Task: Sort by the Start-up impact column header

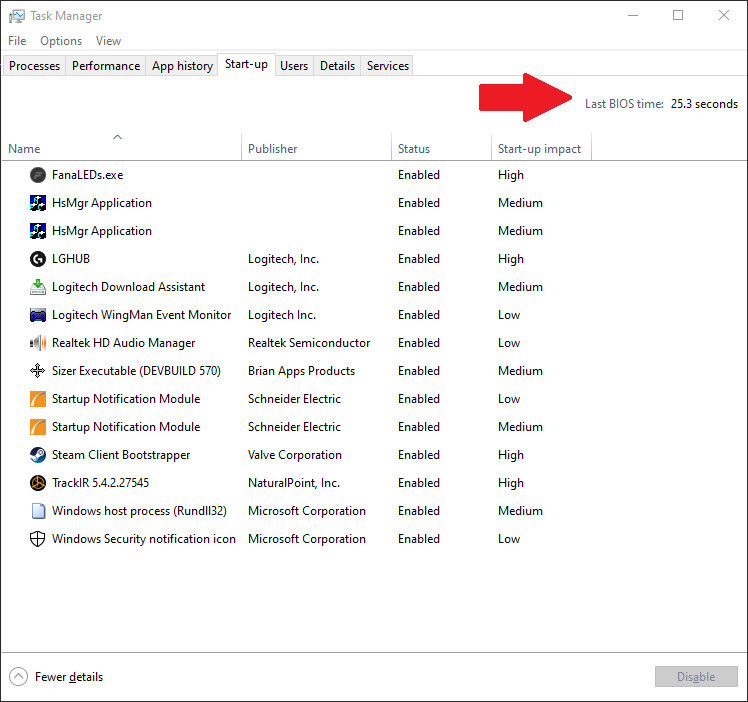Action: coord(541,146)
